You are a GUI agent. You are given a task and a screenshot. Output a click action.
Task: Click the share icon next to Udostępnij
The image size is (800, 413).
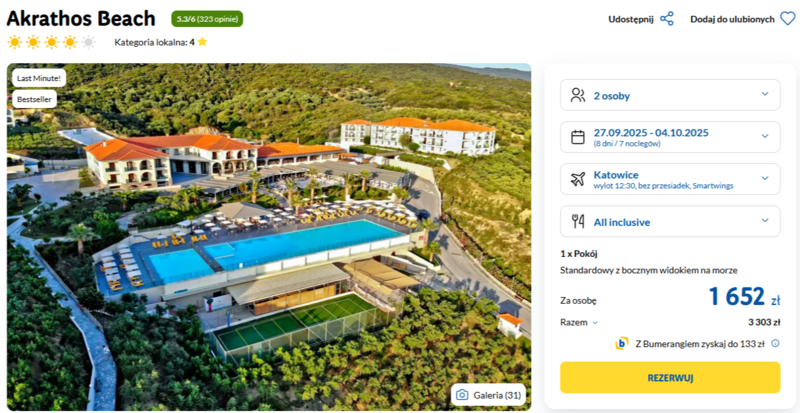click(667, 19)
